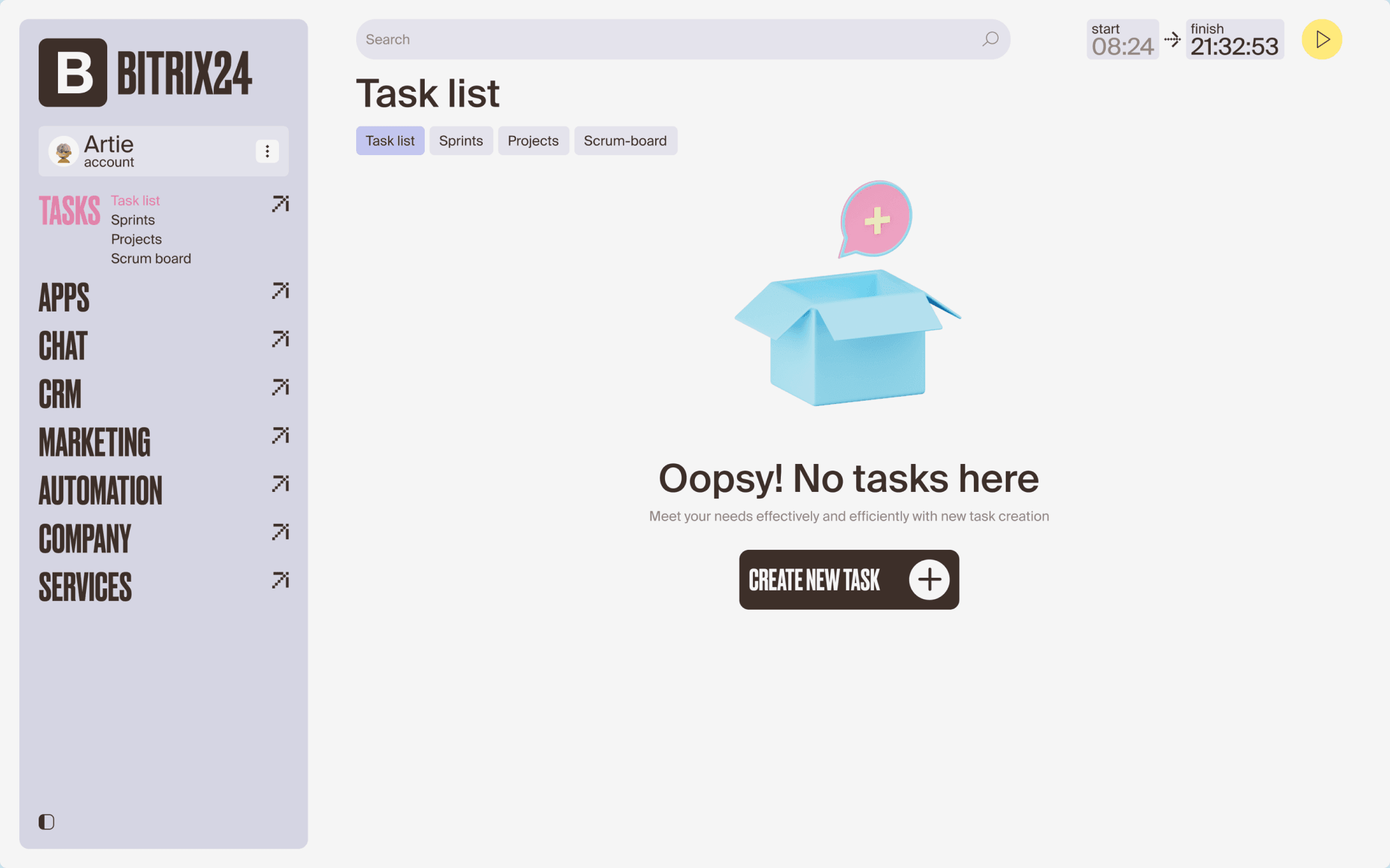
Task: Expand the APPS sidebar section
Action: click(x=64, y=298)
